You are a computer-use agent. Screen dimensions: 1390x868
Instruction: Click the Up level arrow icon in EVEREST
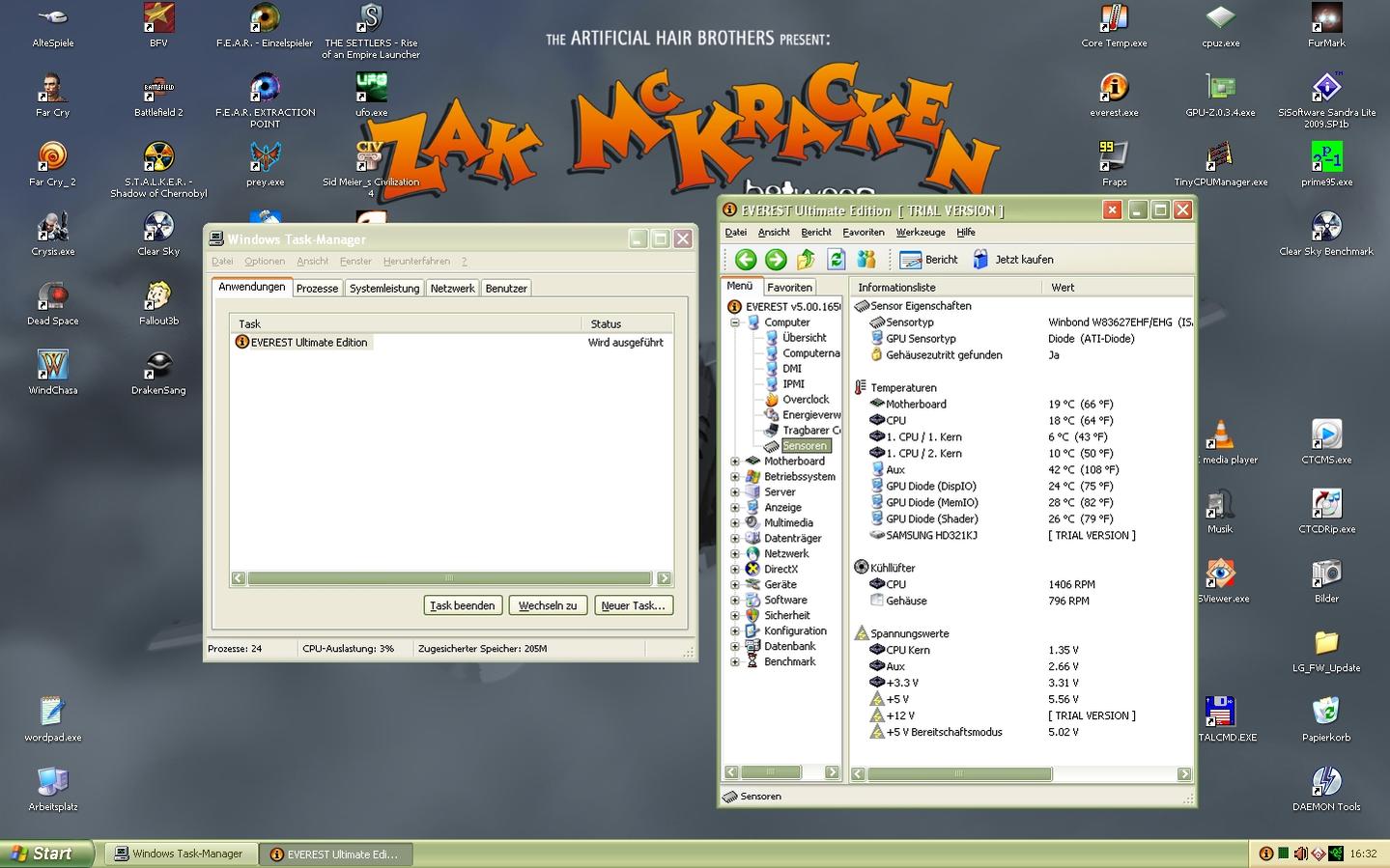807,259
